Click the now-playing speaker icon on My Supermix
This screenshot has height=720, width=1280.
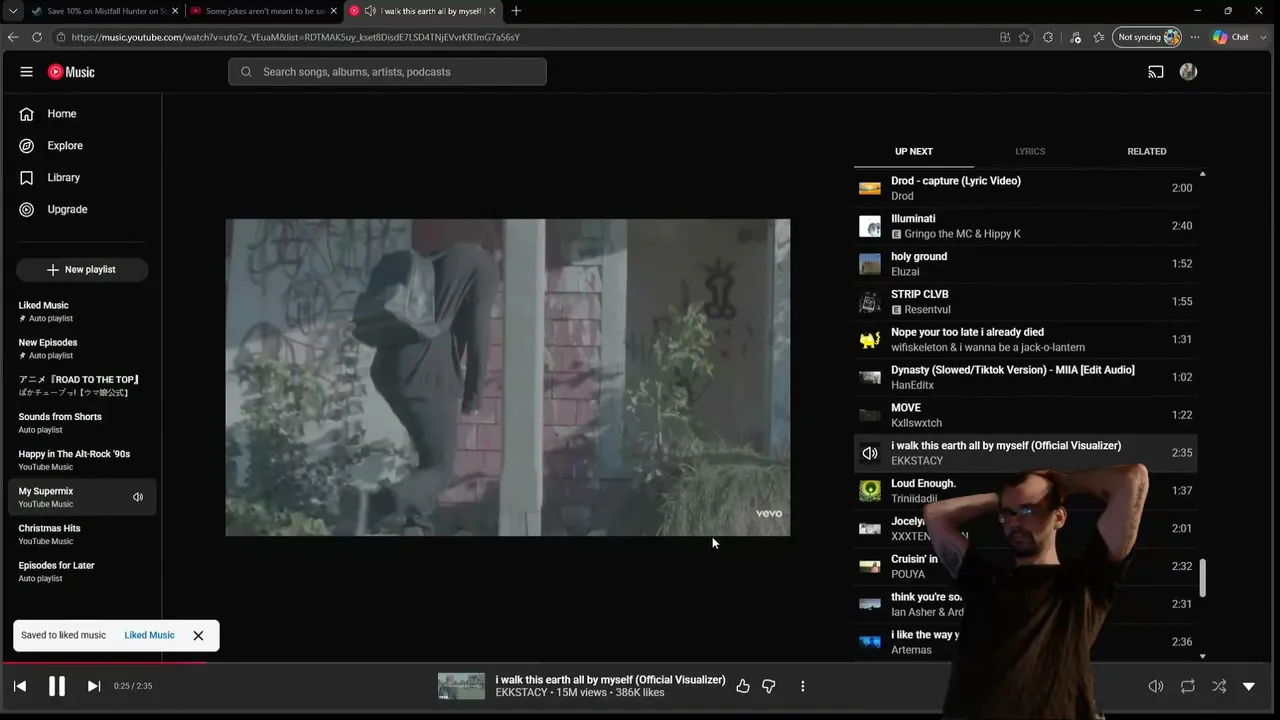coord(138,497)
